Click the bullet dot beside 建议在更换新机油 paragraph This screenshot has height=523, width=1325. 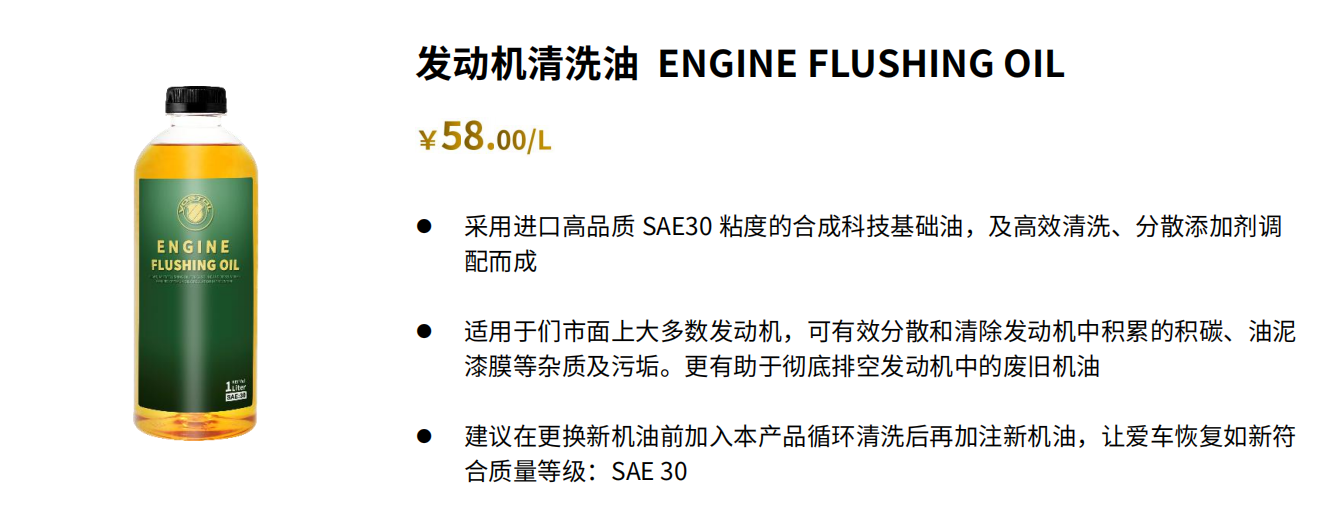(424, 435)
